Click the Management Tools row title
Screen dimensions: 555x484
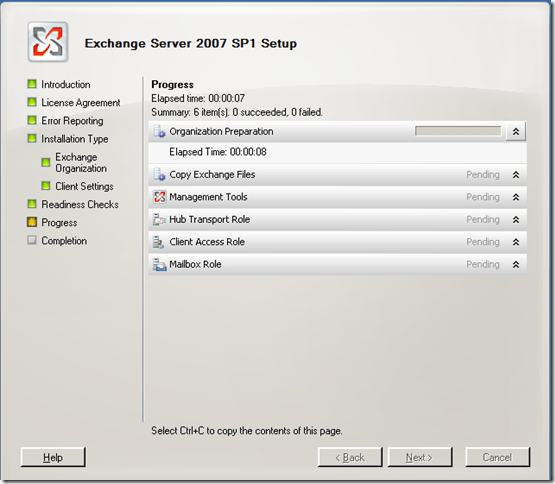point(208,197)
